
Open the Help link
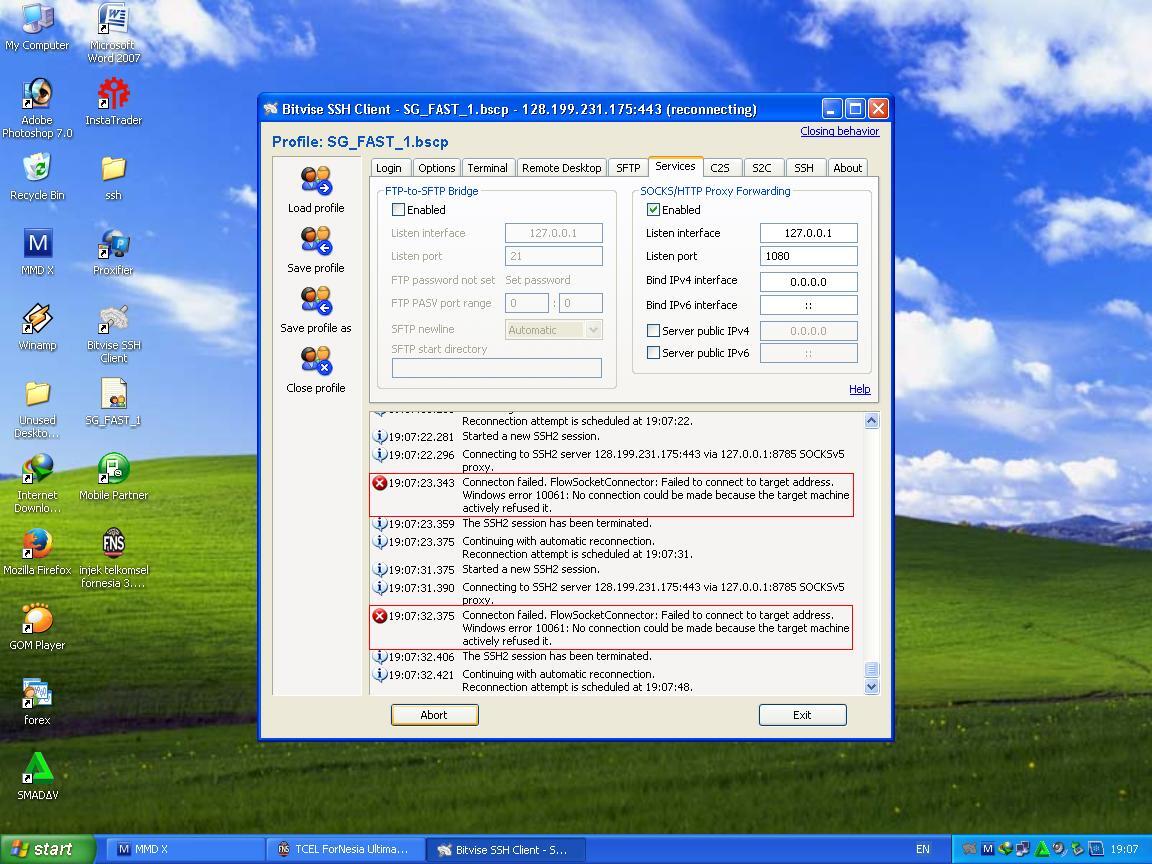tap(860, 389)
